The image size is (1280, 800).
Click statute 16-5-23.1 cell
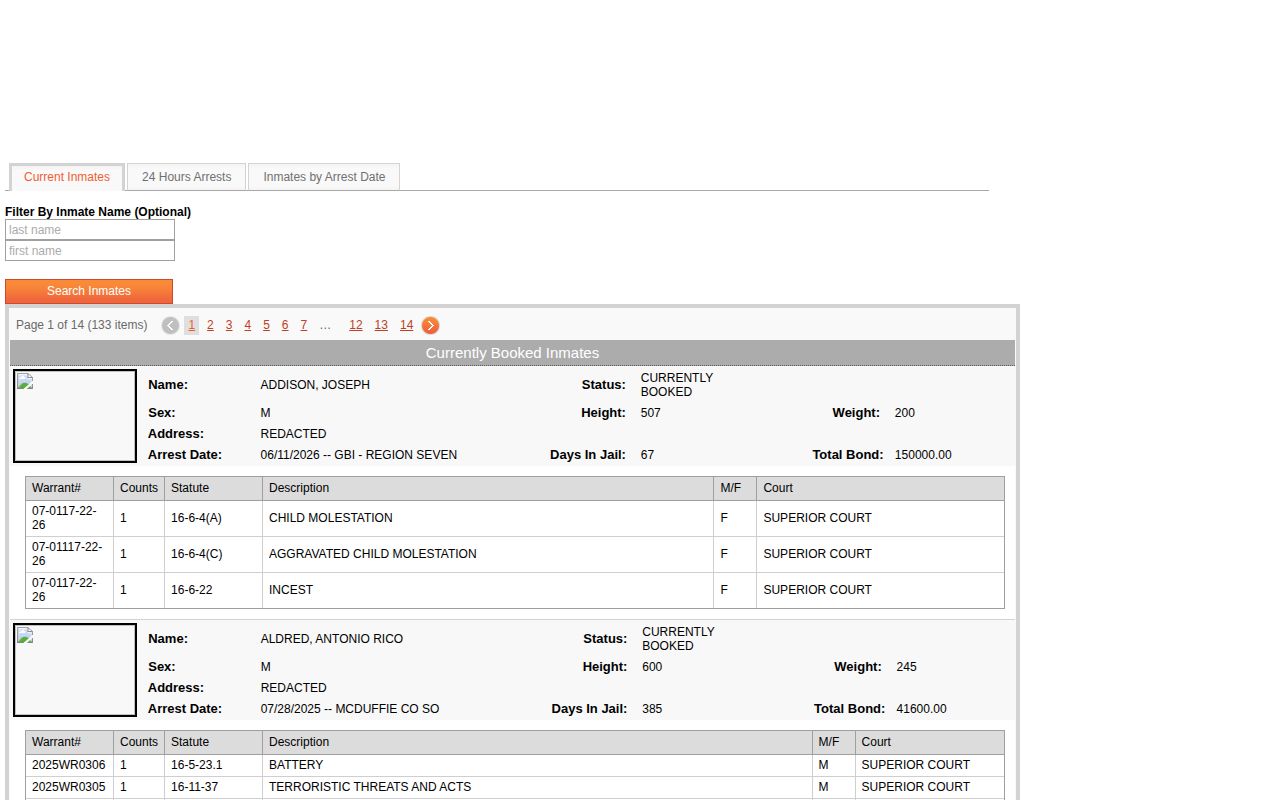click(x=214, y=765)
